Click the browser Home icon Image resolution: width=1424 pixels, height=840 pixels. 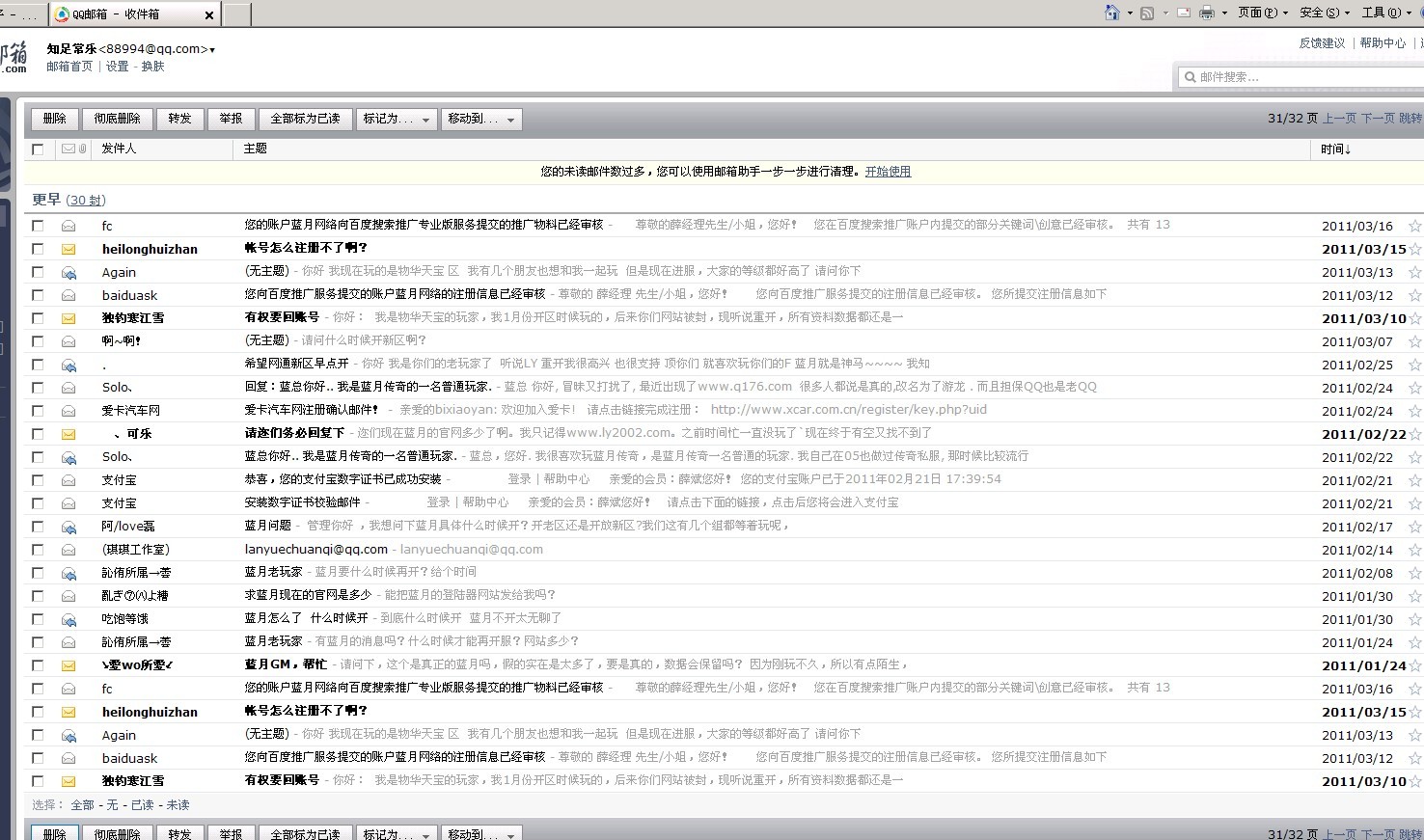[x=1112, y=13]
